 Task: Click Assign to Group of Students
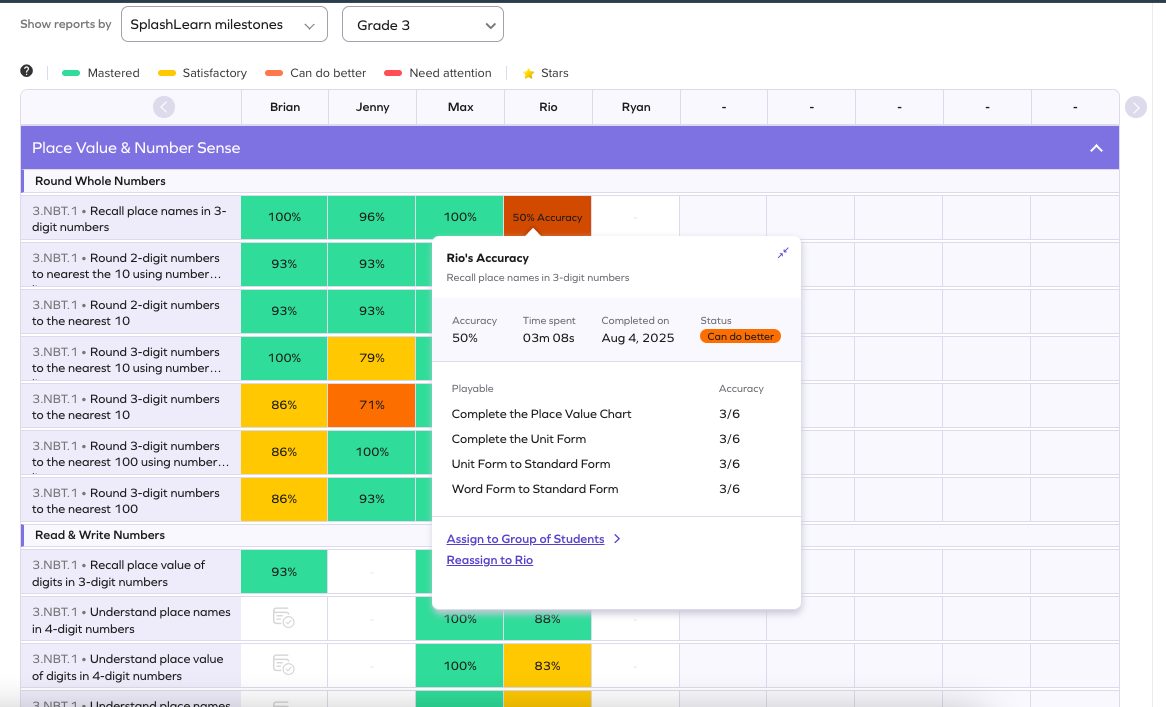(x=527, y=539)
